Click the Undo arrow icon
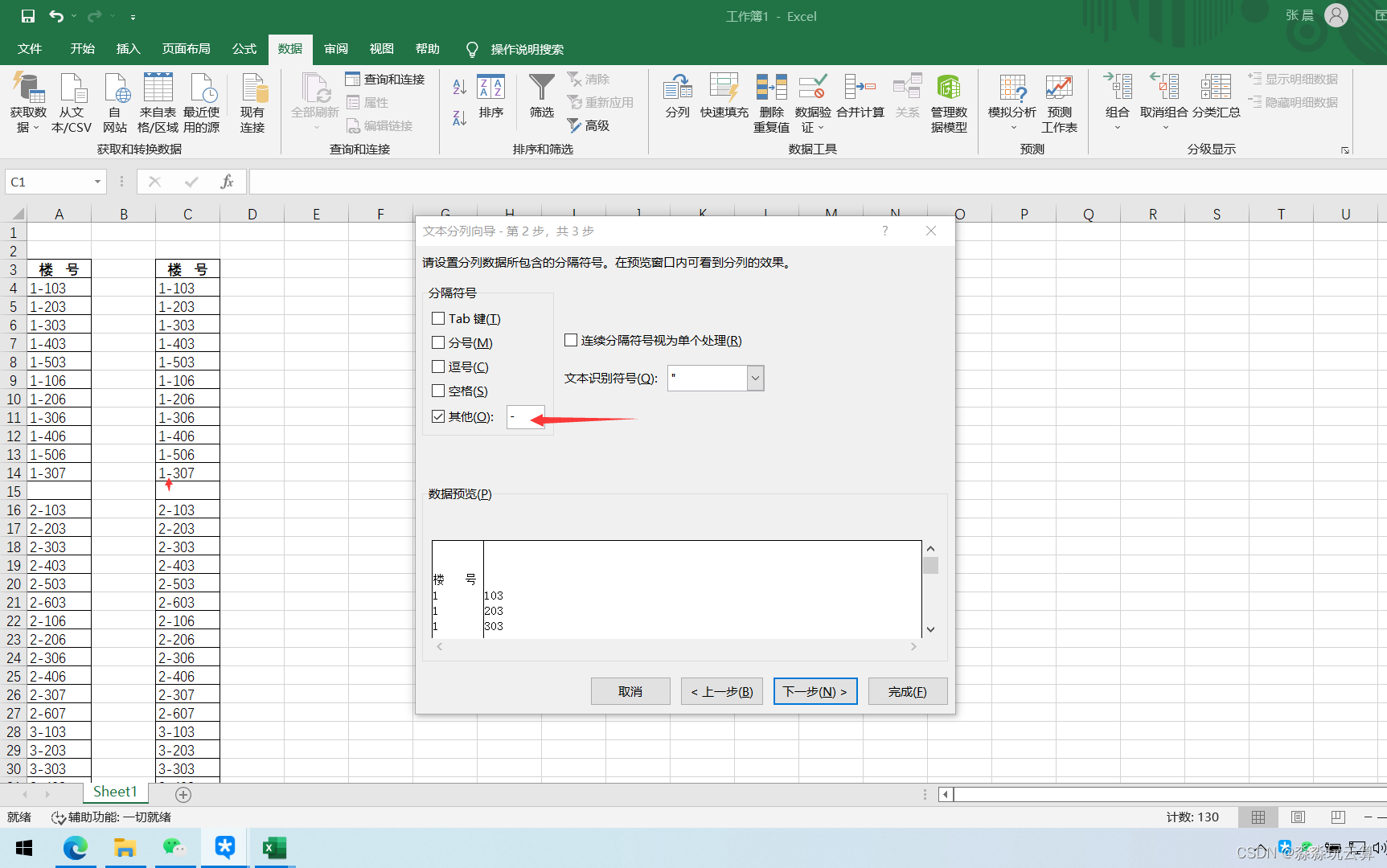The width and height of the screenshot is (1387, 868). (x=55, y=16)
